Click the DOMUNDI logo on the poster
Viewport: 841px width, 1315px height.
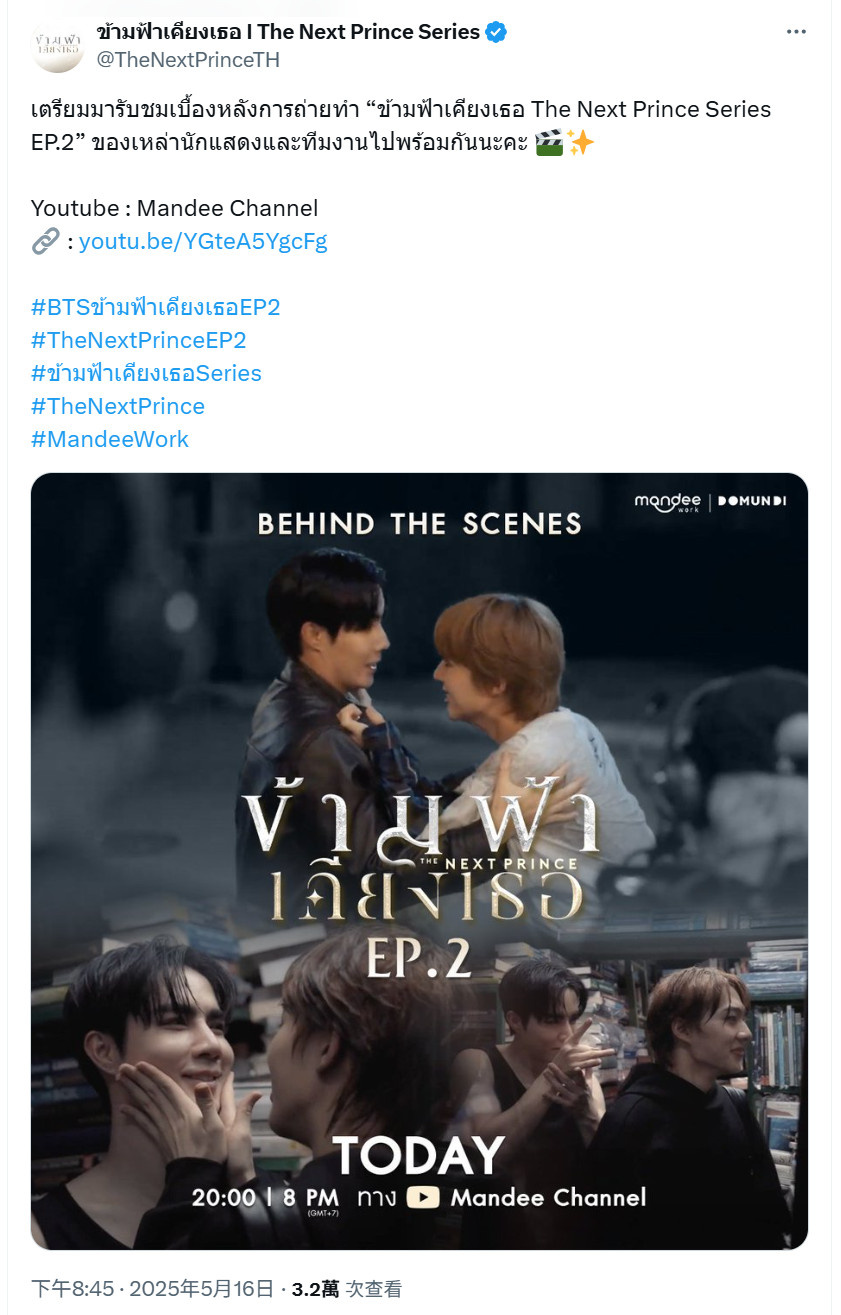coord(752,501)
